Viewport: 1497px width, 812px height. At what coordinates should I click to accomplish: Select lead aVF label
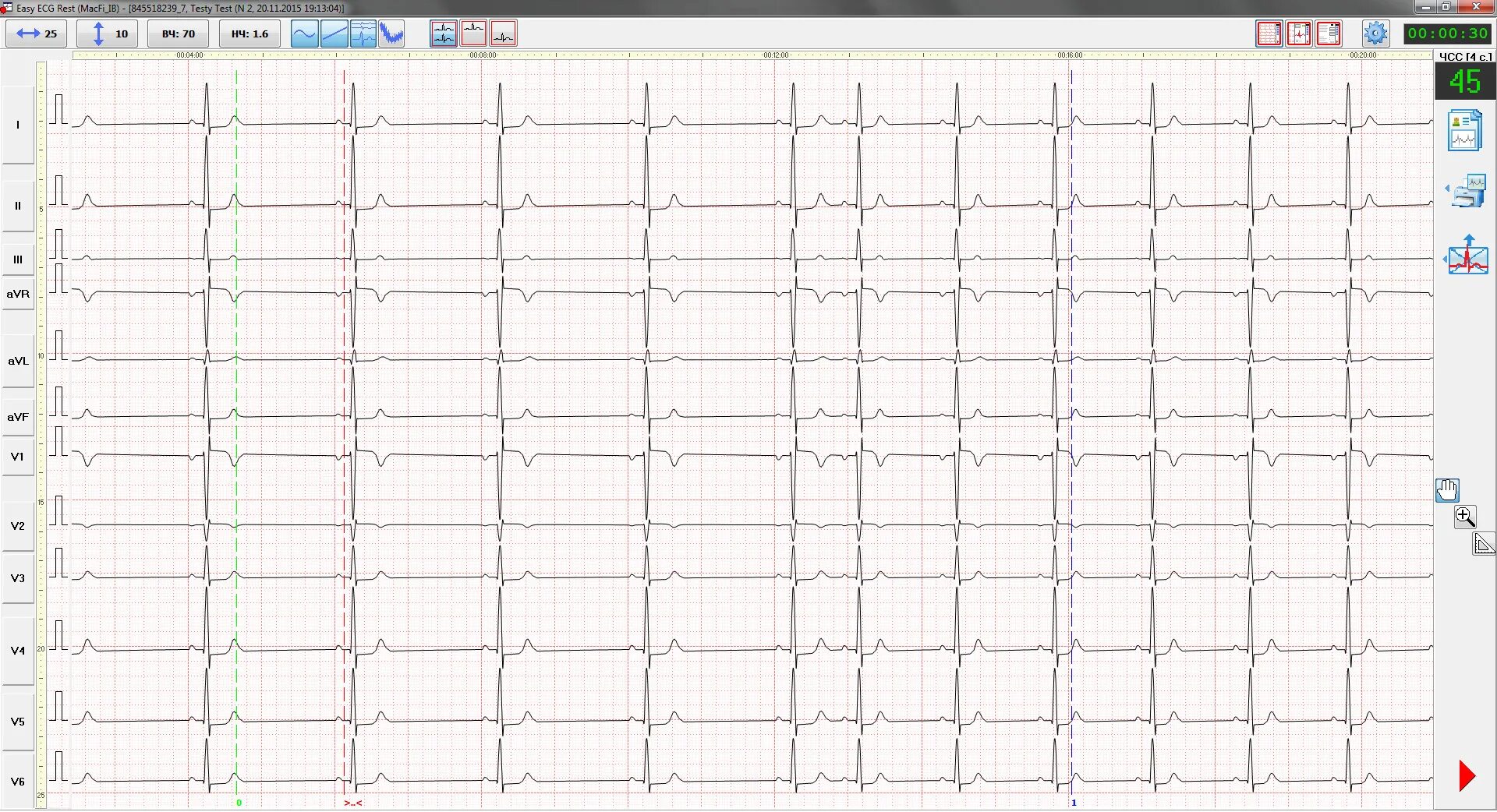click(x=18, y=417)
